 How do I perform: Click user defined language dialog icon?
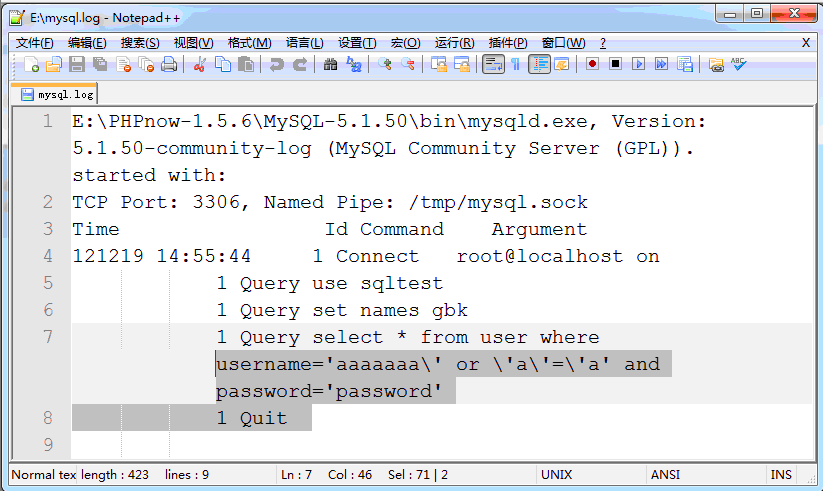pyautogui.click(x=562, y=65)
